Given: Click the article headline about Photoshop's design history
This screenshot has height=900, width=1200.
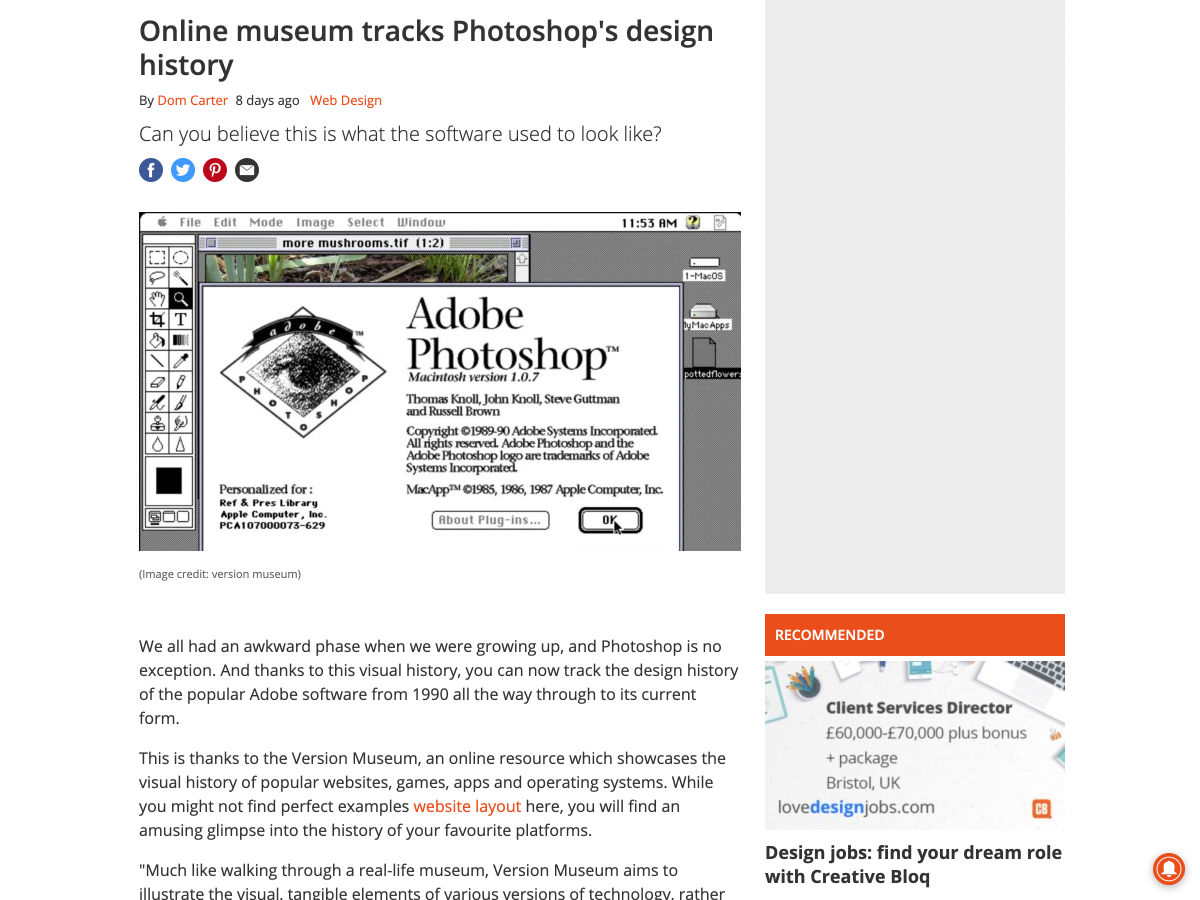Looking at the screenshot, I should [x=426, y=48].
